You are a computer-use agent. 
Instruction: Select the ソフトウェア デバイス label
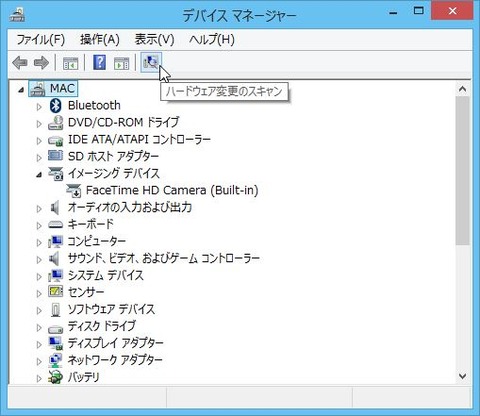pos(111,309)
